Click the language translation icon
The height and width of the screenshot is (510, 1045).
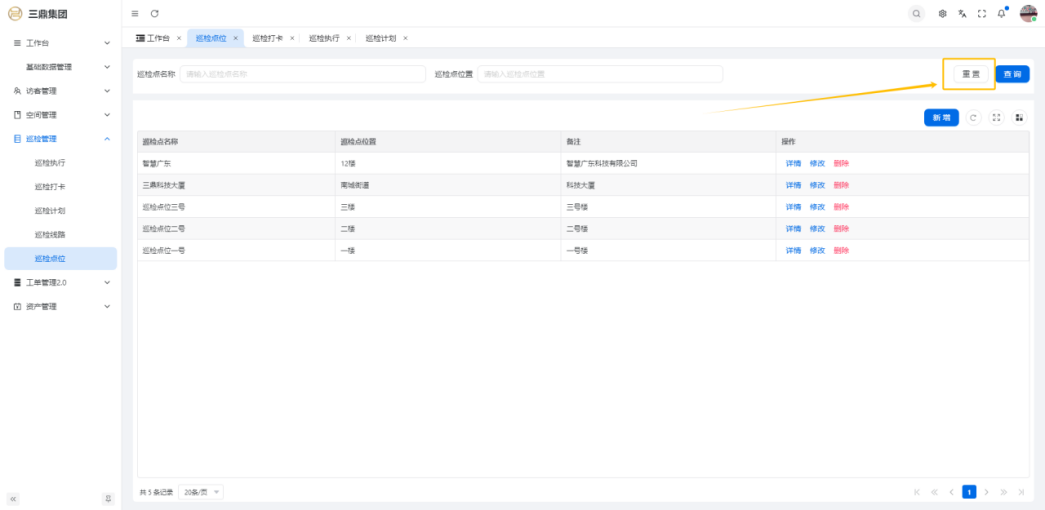pyautogui.click(x=962, y=13)
